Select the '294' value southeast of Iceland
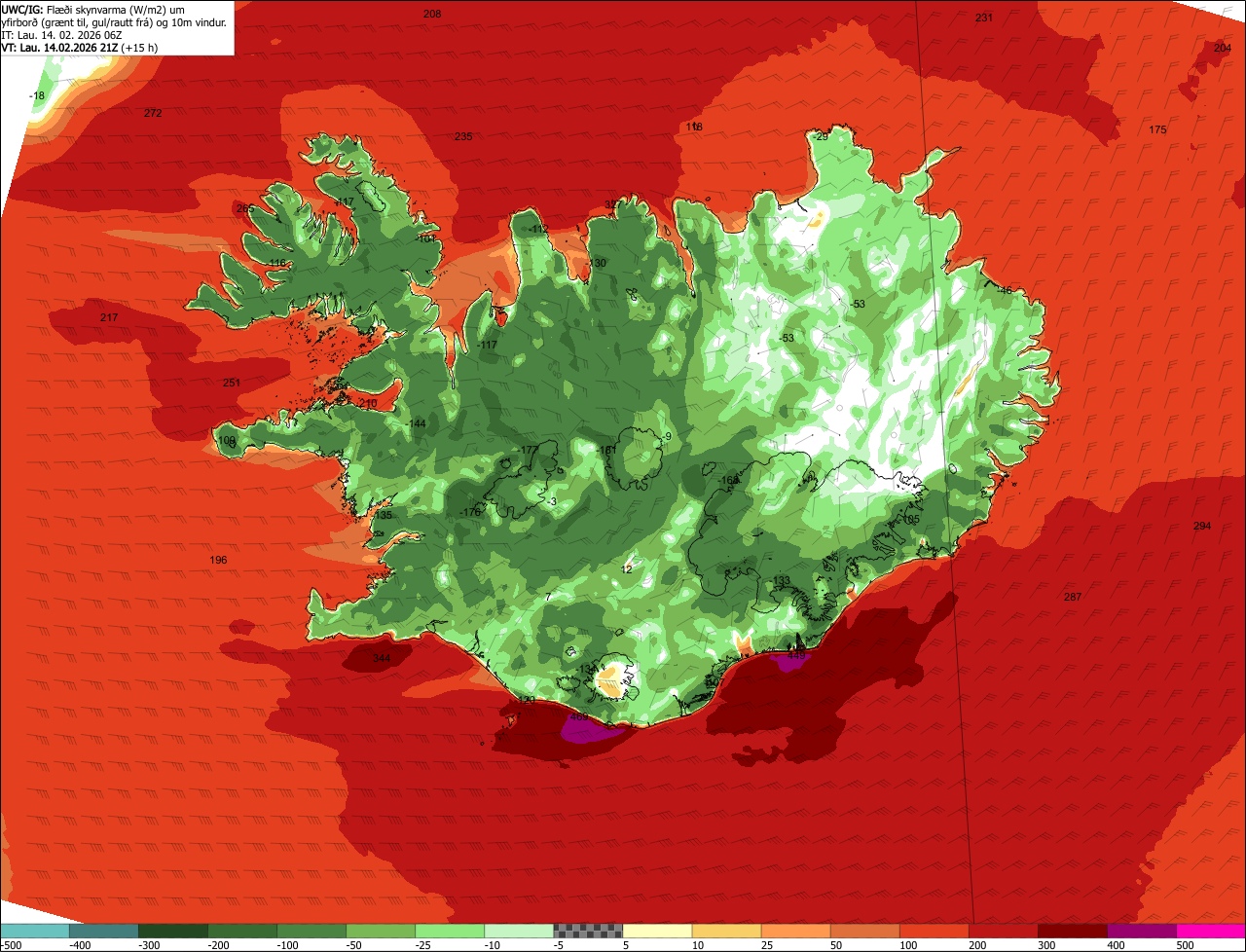Image resolution: width=1246 pixels, height=952 pixels. [x=1202, y=526]
